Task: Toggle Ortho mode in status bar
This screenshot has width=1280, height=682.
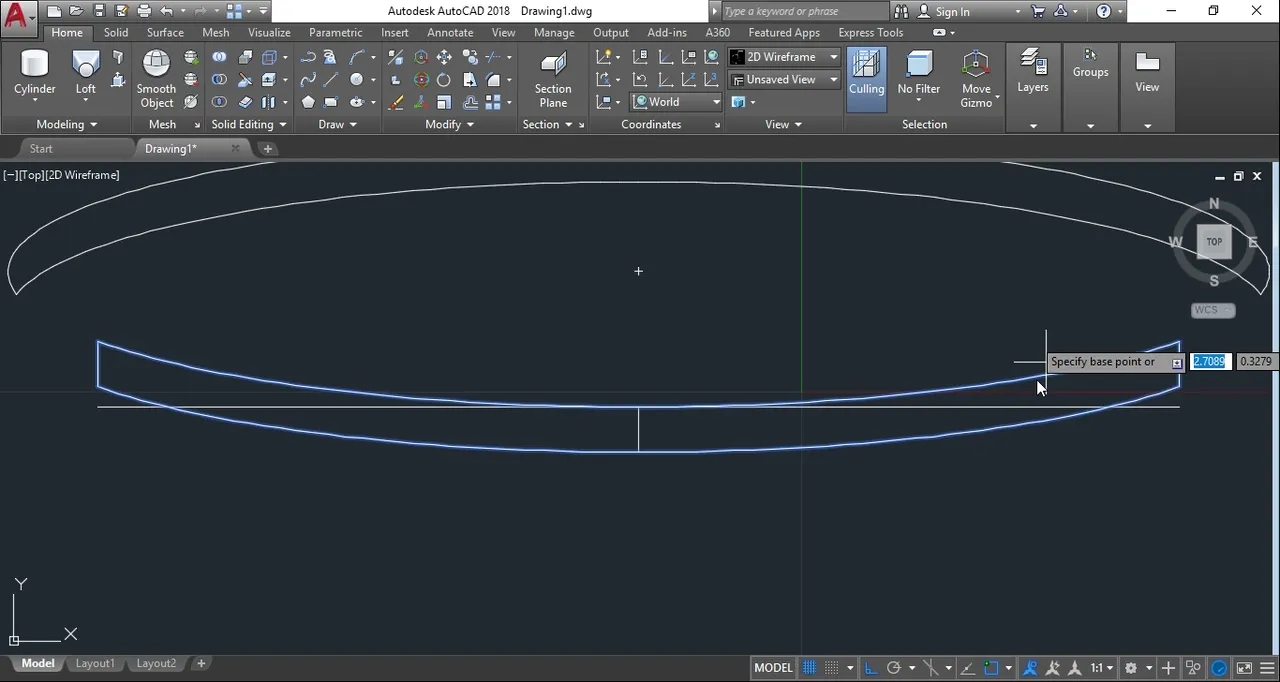Action: (x=871, y=668)
